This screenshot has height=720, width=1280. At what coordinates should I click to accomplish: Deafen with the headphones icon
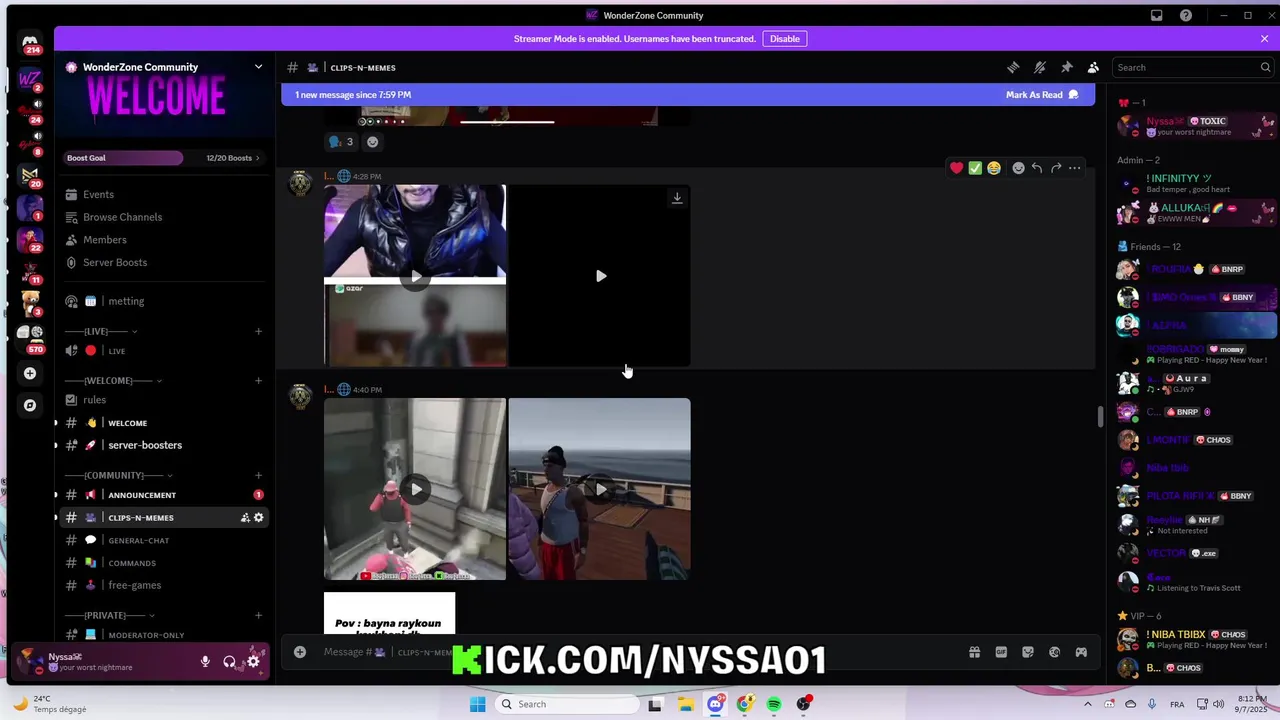(x=229, y=661)
